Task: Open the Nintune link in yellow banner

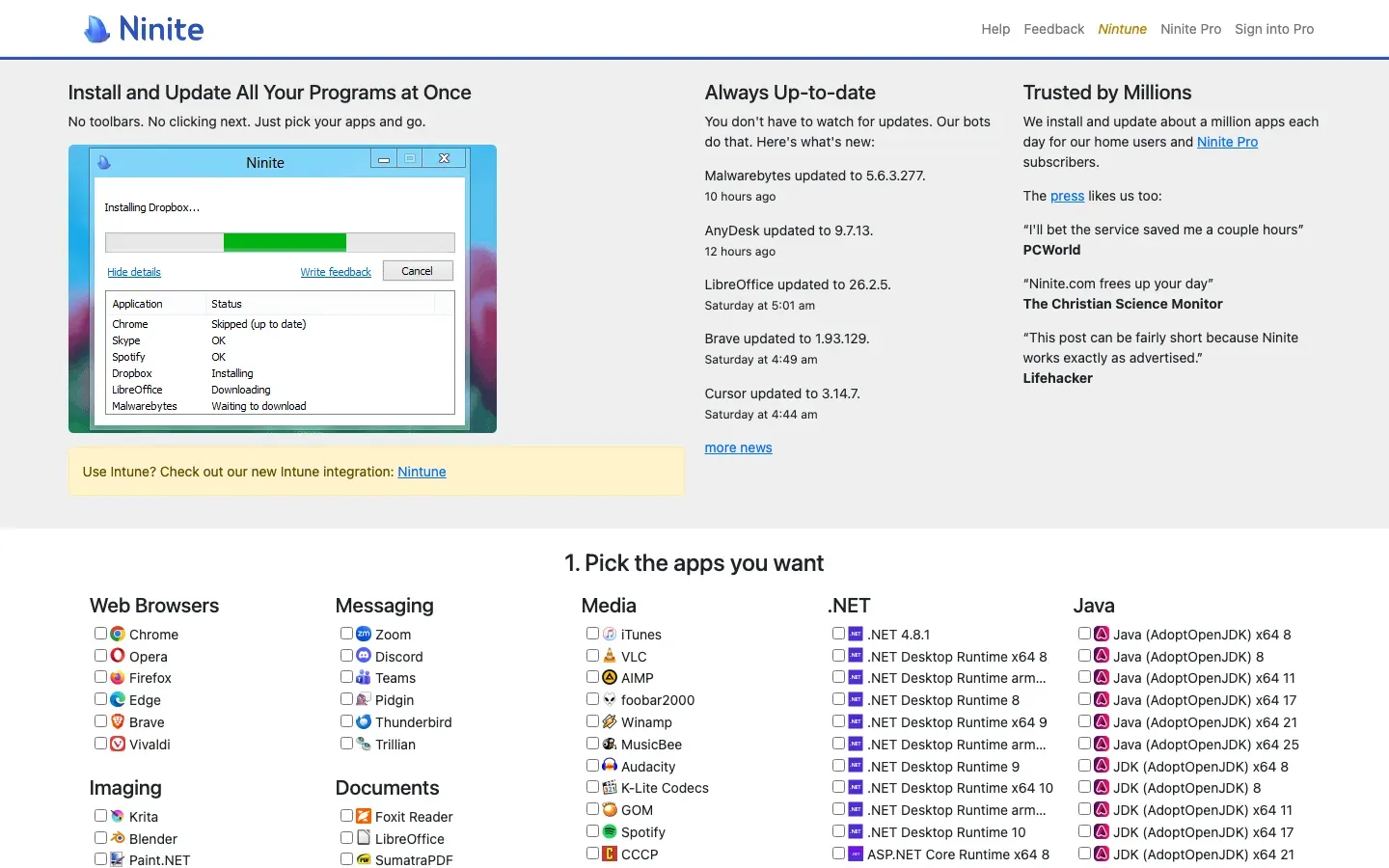Action: coord(422,472)
